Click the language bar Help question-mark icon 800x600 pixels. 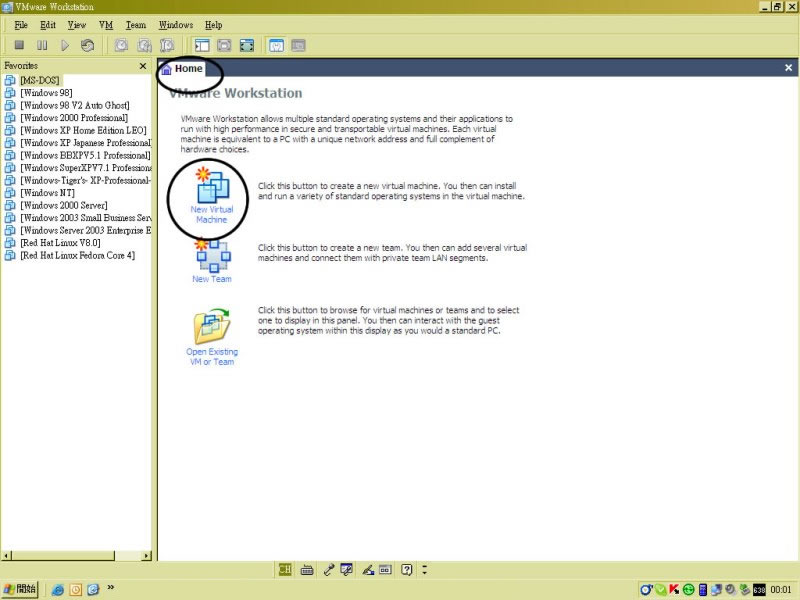407,569
